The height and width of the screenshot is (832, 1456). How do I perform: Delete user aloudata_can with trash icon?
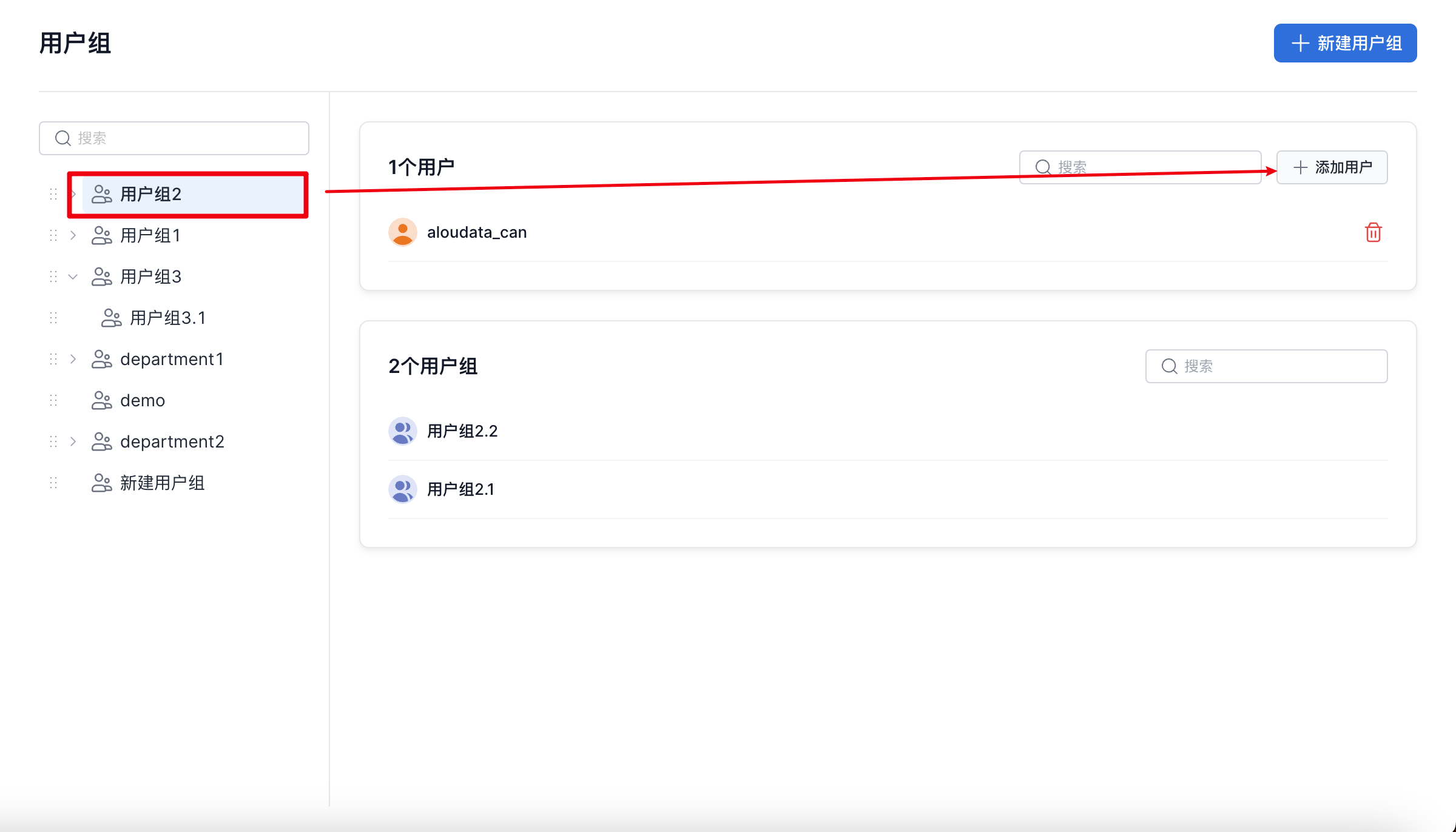tap(1373, 232)
